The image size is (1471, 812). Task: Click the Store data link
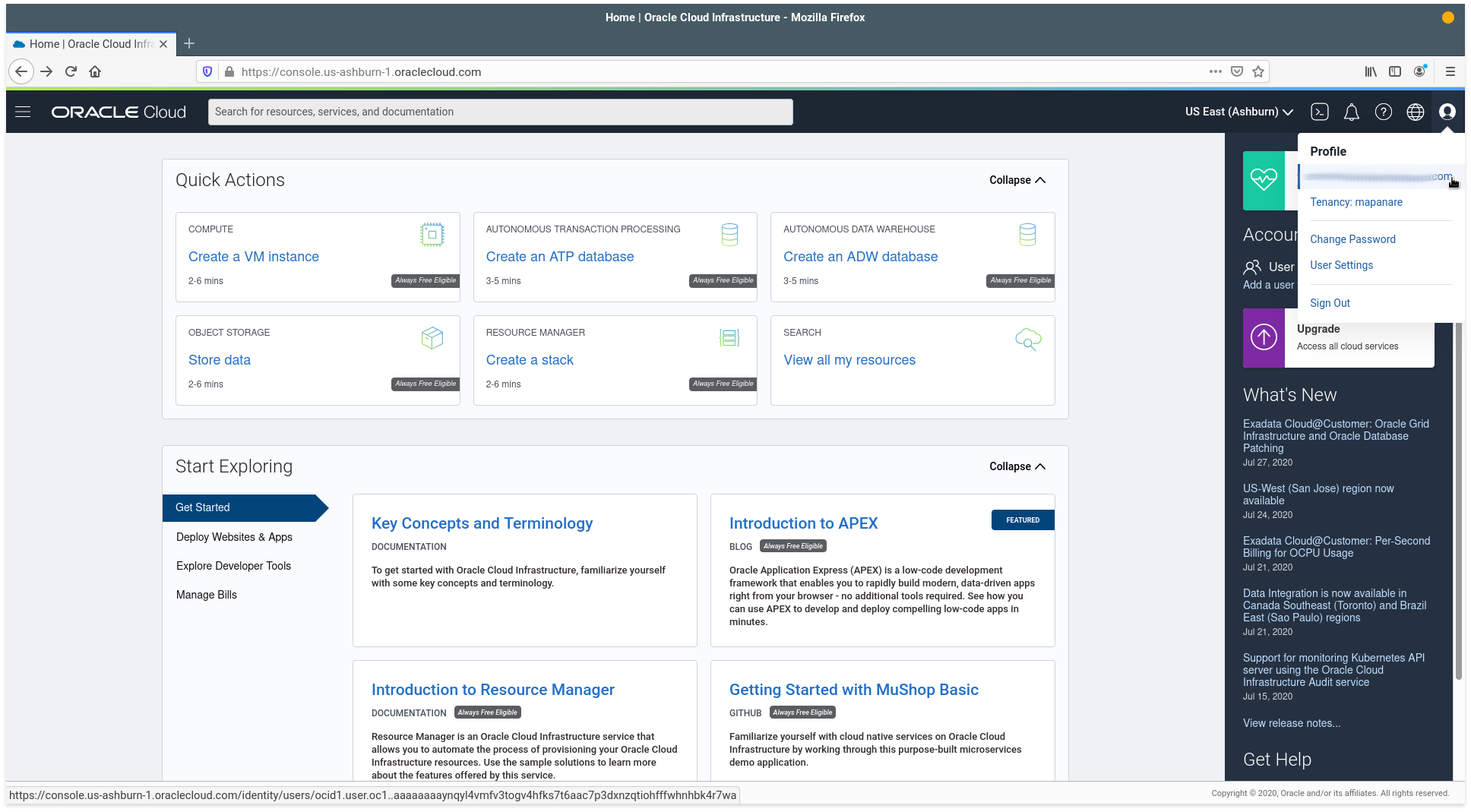[x=220, y=360]
